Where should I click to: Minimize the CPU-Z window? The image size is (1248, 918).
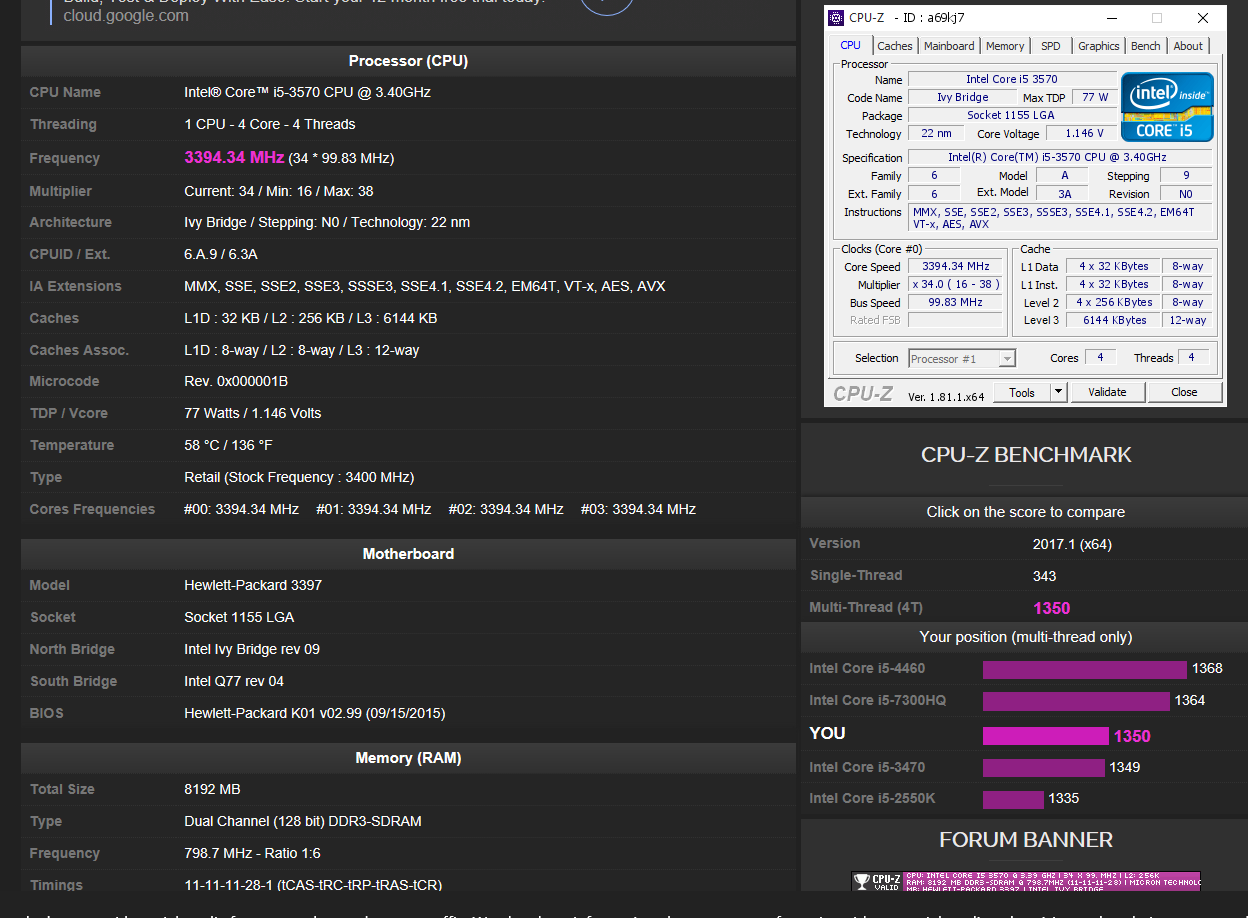(1110, 18)
